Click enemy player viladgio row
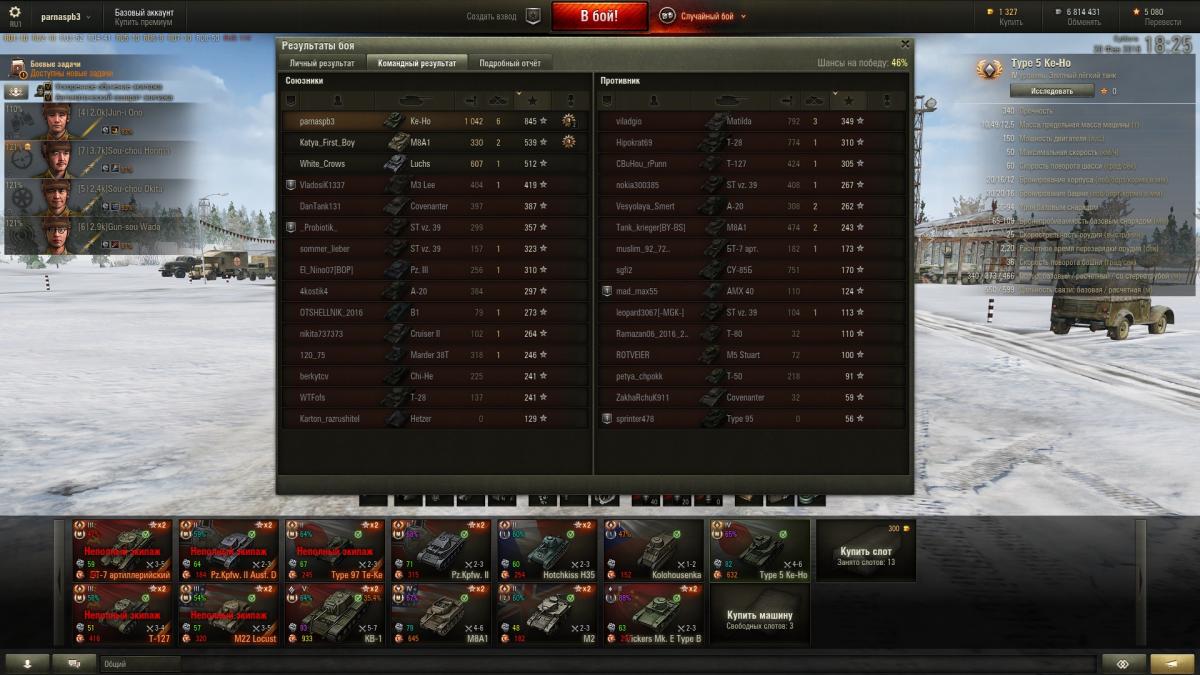The height and width of the screenshot is (675, 1200). (x=752, y=121)
